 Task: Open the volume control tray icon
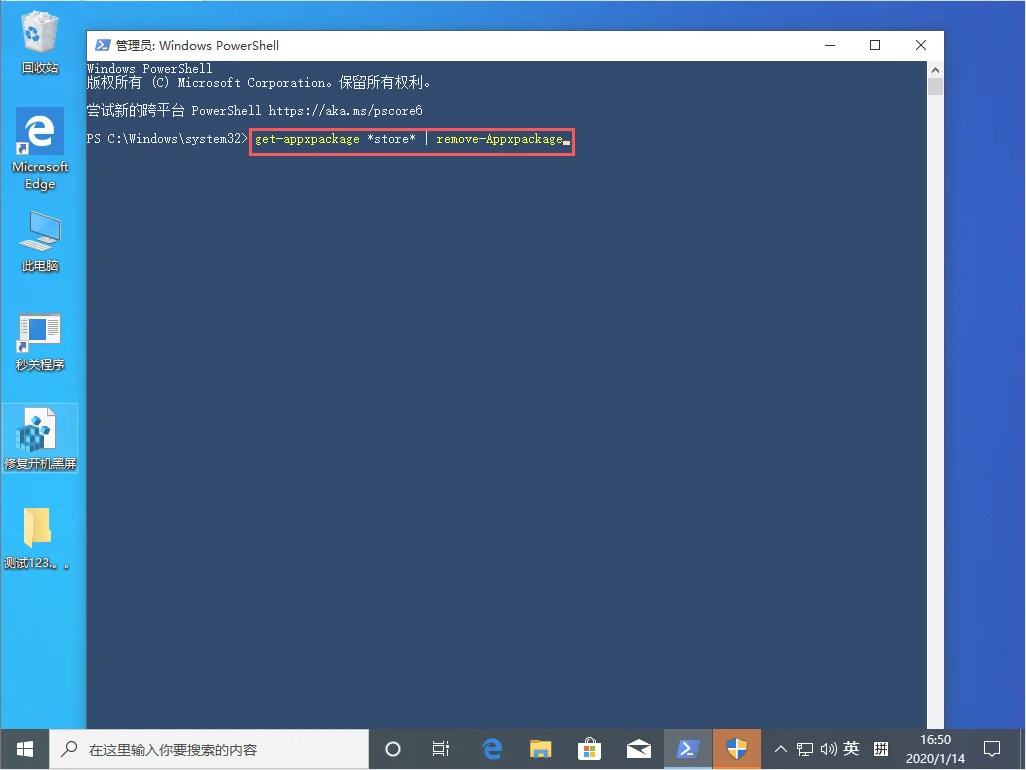click(828, 749)
